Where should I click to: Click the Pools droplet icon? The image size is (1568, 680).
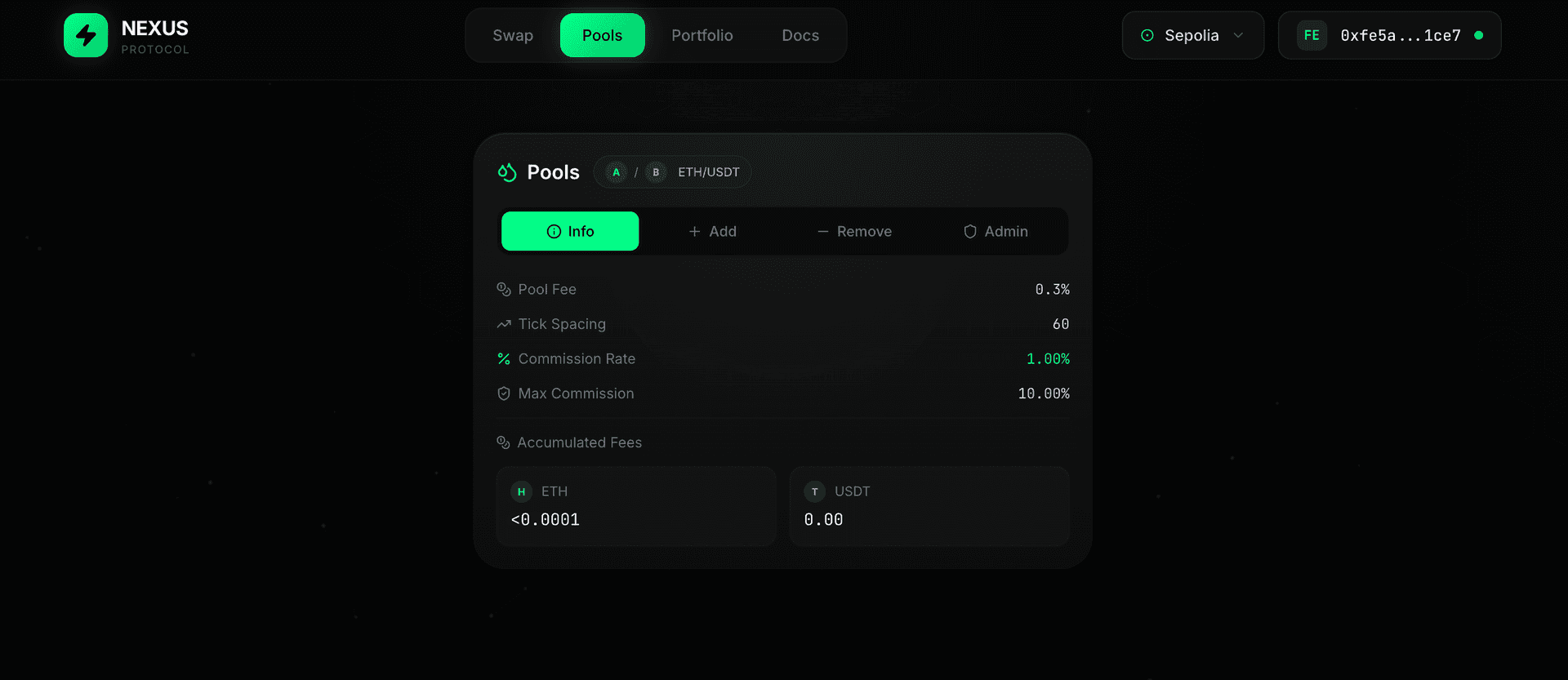(507, 172)
